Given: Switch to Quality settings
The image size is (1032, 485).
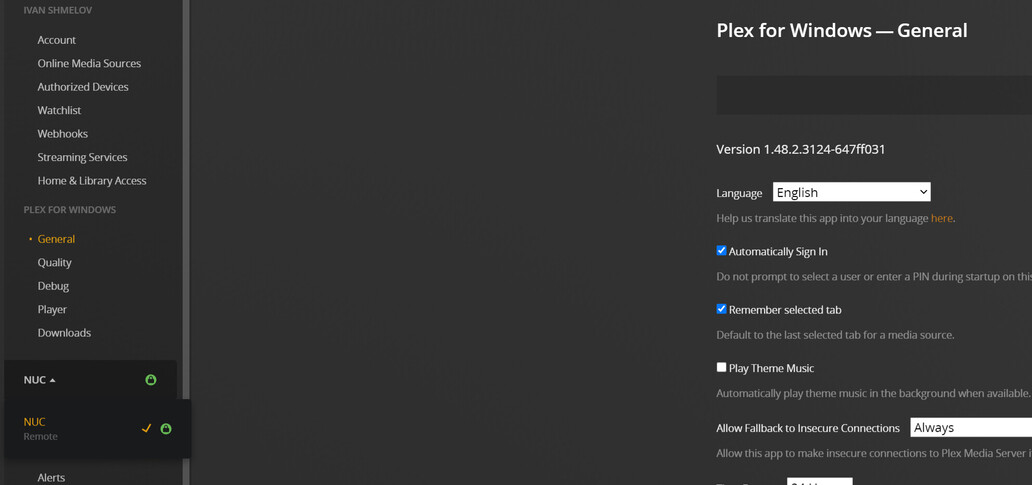Looking at the screenshot, I should coord(55,262).
